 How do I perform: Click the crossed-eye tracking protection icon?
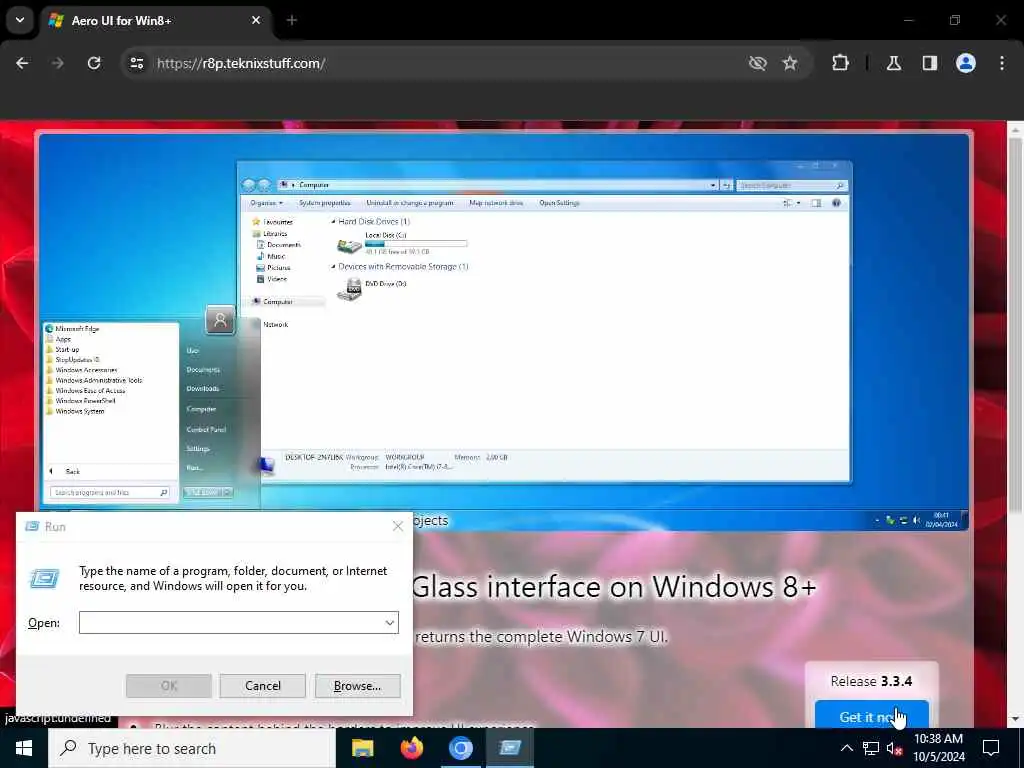click(758, 63)
